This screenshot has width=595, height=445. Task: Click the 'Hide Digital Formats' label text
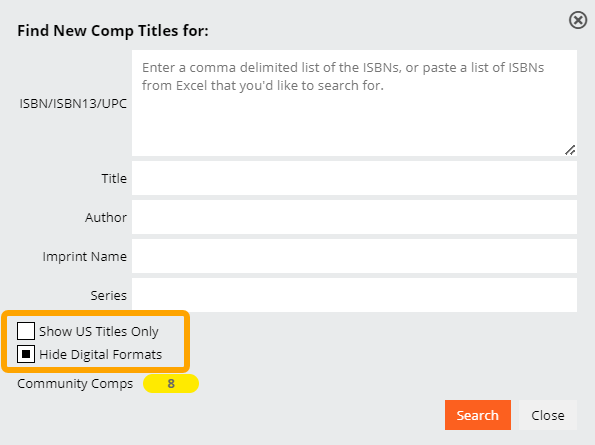[101, 354]
